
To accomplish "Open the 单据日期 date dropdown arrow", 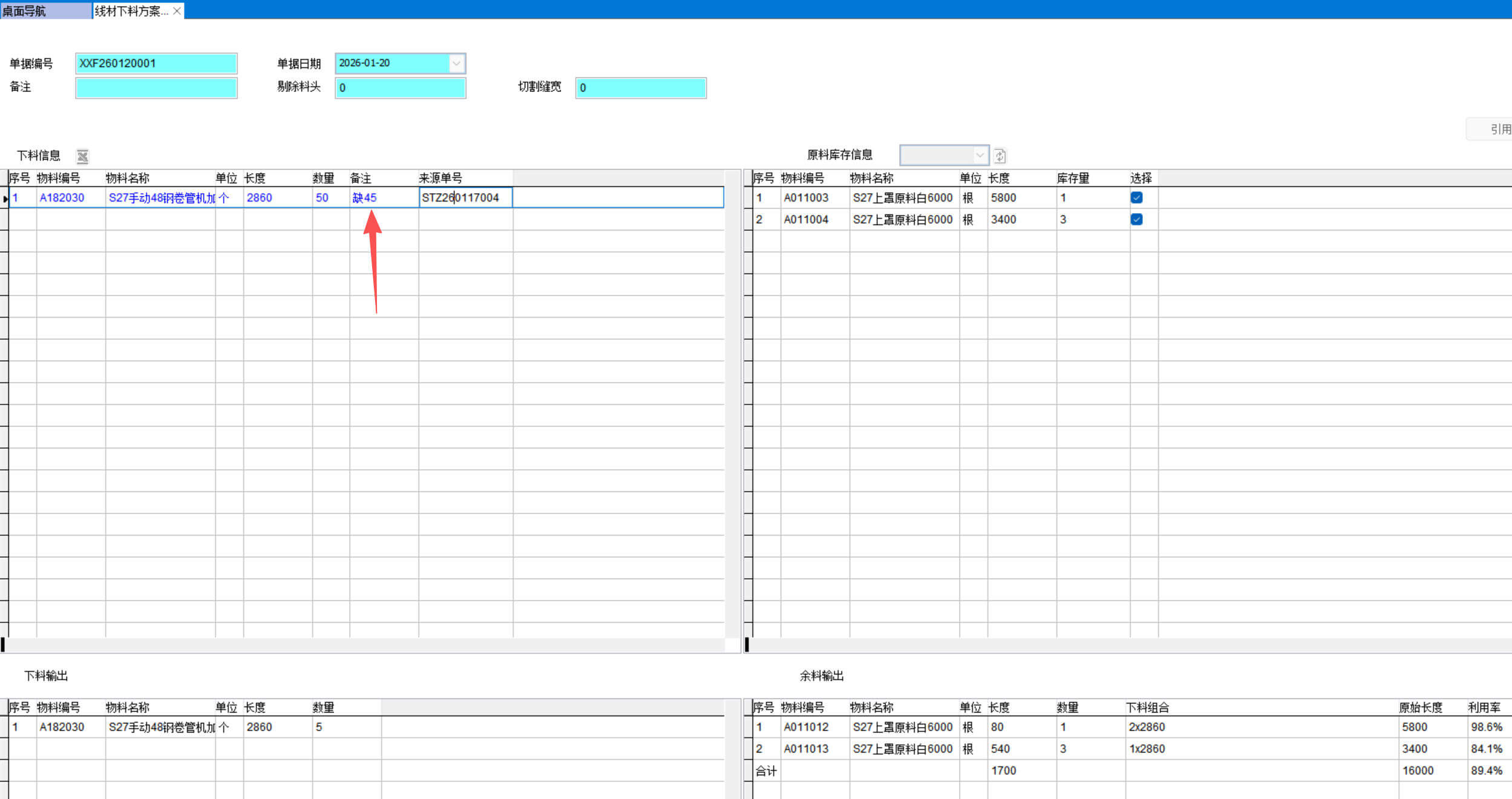I will coord(456,63).
